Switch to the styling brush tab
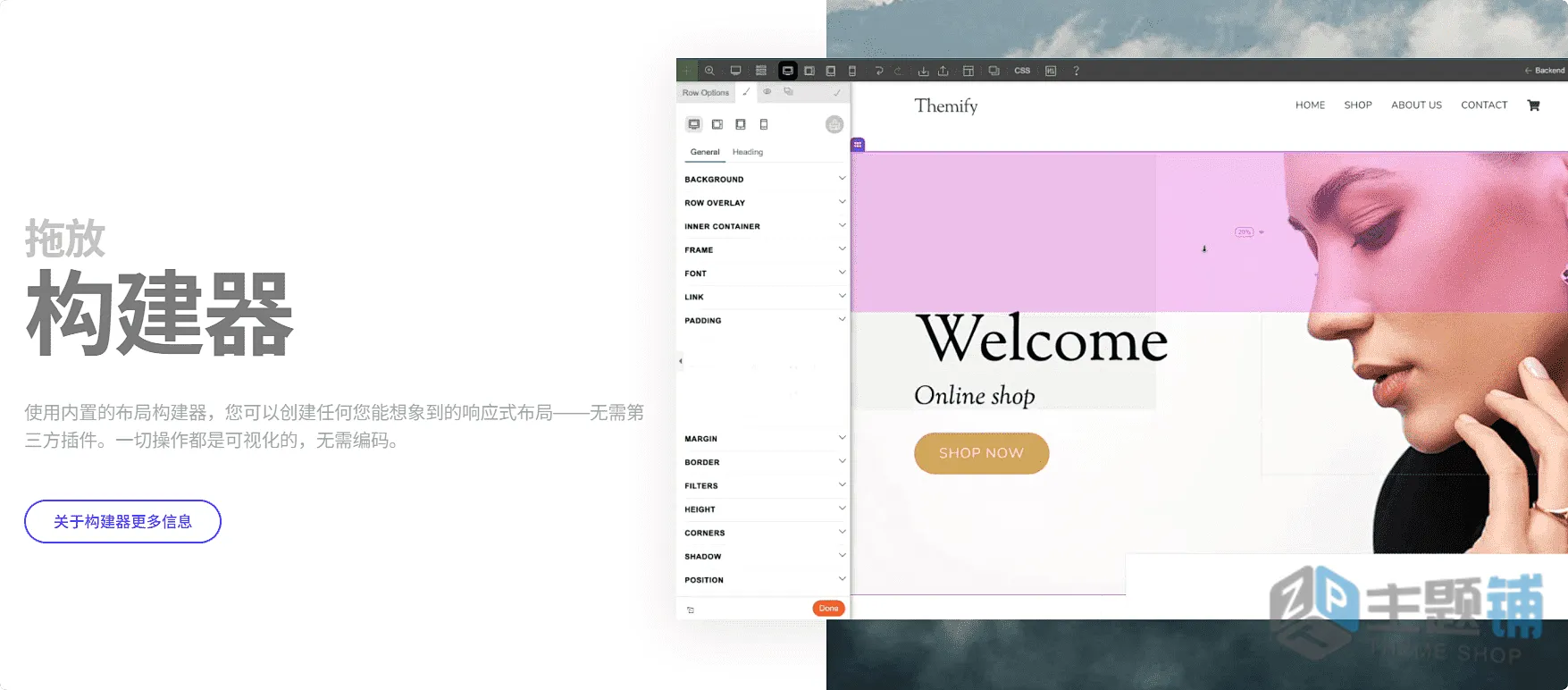The height and width of the screenshot is (690, 1568). pos(746,92)
